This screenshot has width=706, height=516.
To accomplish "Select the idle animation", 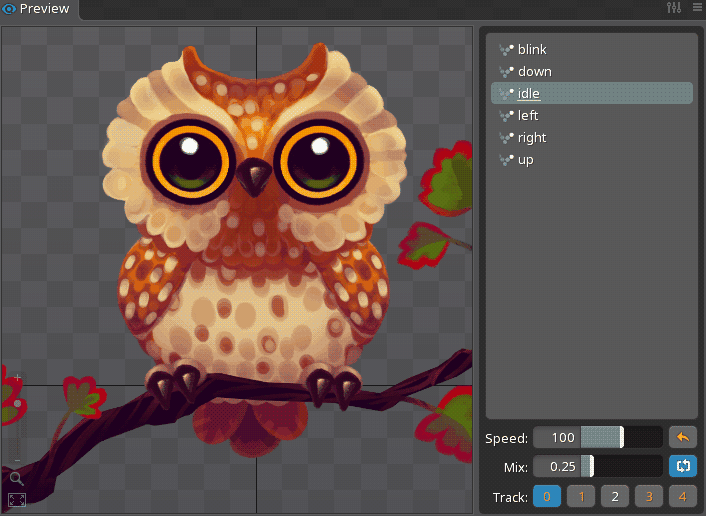I will pyautogui.click(x=528, y=93).
